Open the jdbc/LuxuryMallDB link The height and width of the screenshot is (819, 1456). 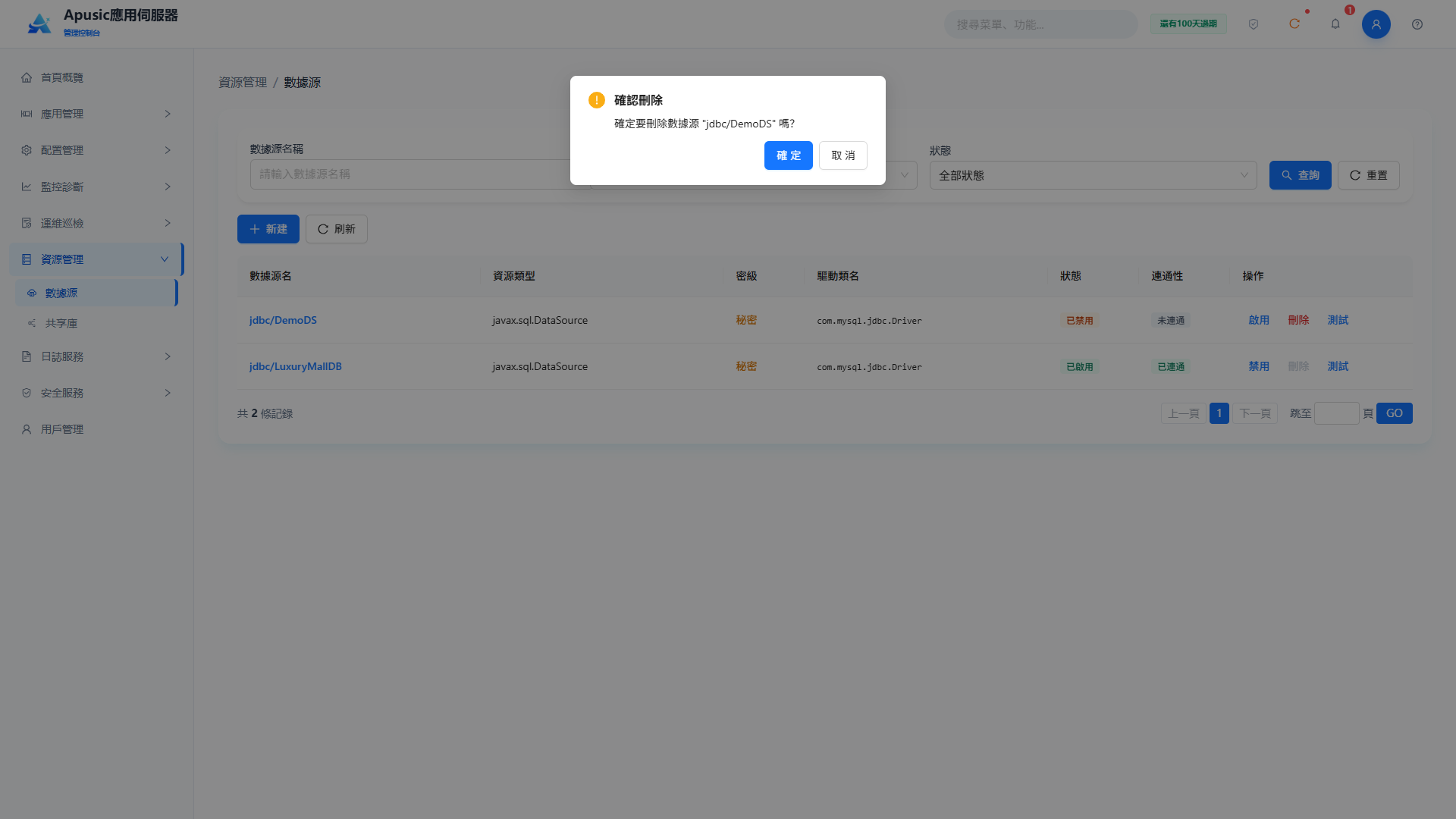click(x=296, y=366)
